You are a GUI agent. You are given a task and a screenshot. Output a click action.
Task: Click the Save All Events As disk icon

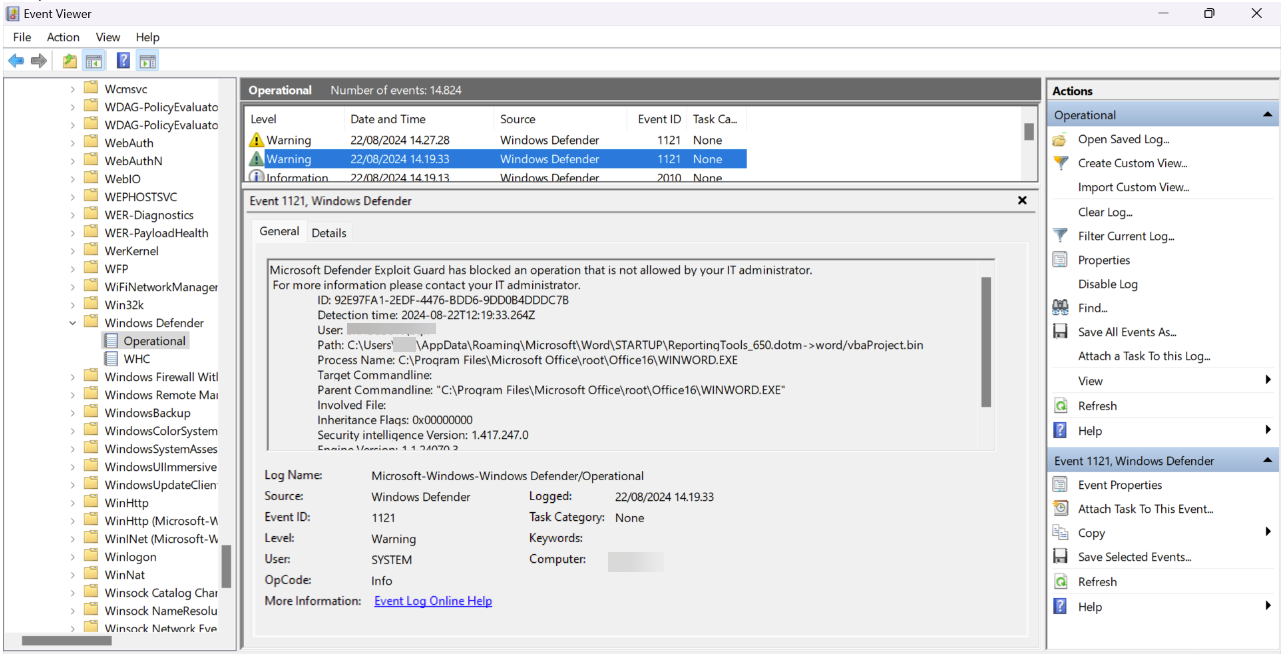coord(1061,332)
